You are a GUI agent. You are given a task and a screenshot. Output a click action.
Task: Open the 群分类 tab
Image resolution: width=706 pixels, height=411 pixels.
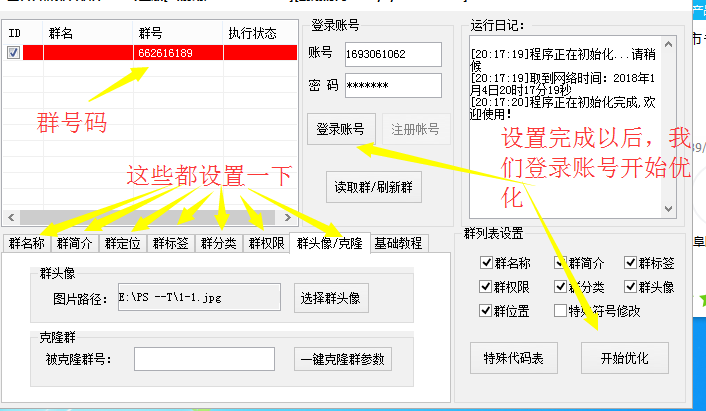[219, 244]
